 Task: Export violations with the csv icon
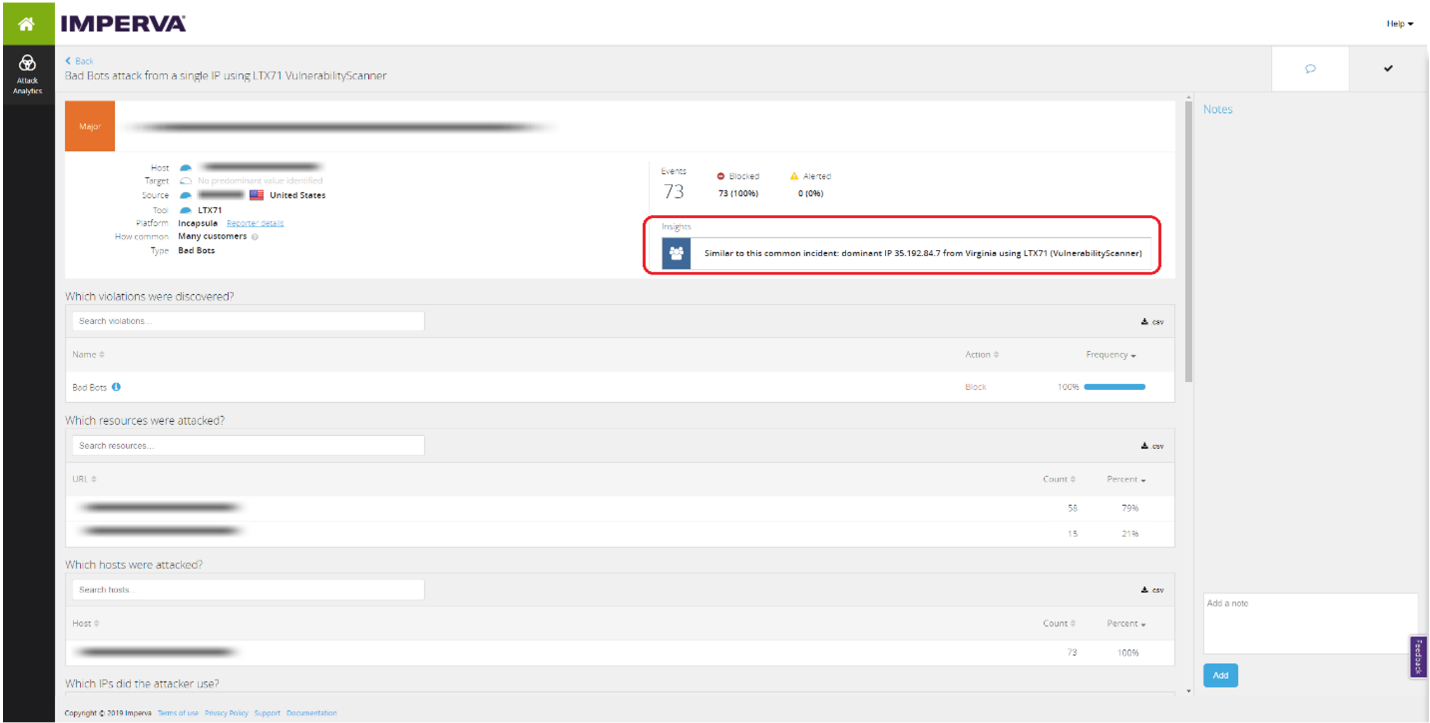[1153, 321]
